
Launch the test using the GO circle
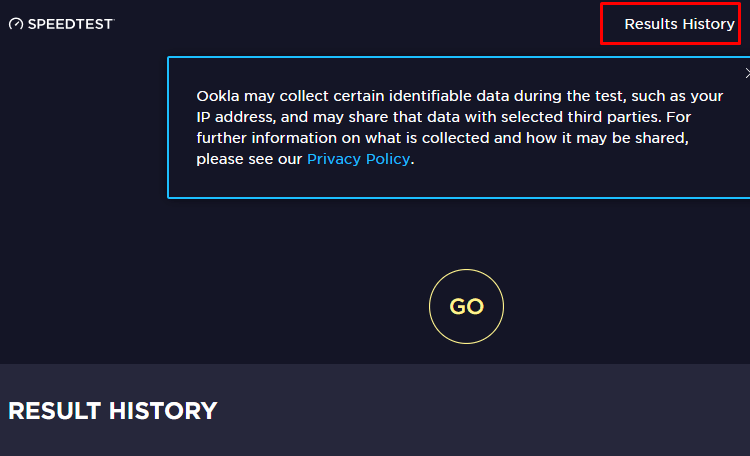[x=466, y=306]
